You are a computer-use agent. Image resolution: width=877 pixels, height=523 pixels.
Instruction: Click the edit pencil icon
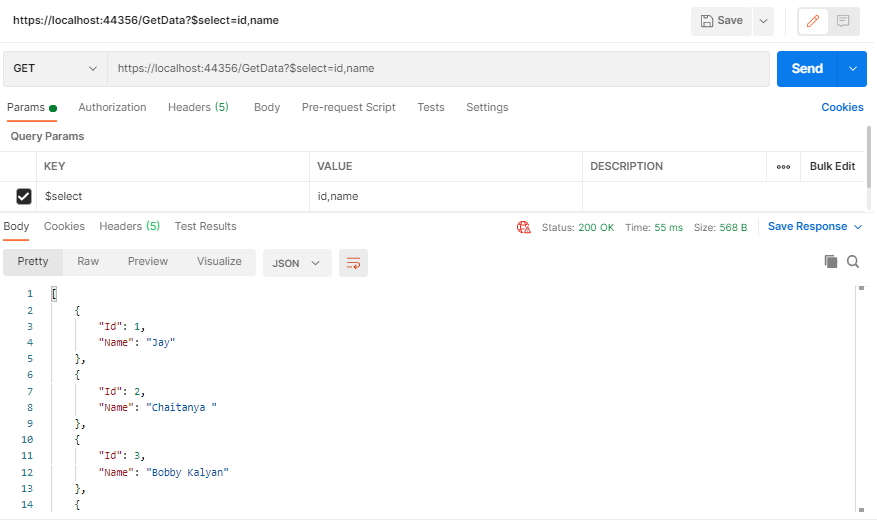[814, 20]
